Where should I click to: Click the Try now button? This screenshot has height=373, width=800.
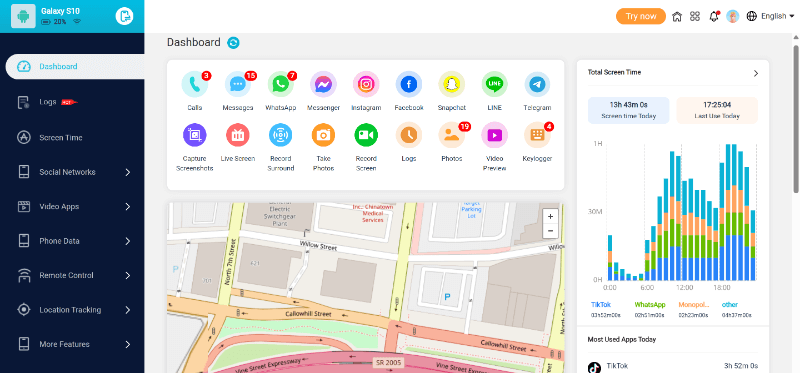click(x=641, y=16)
